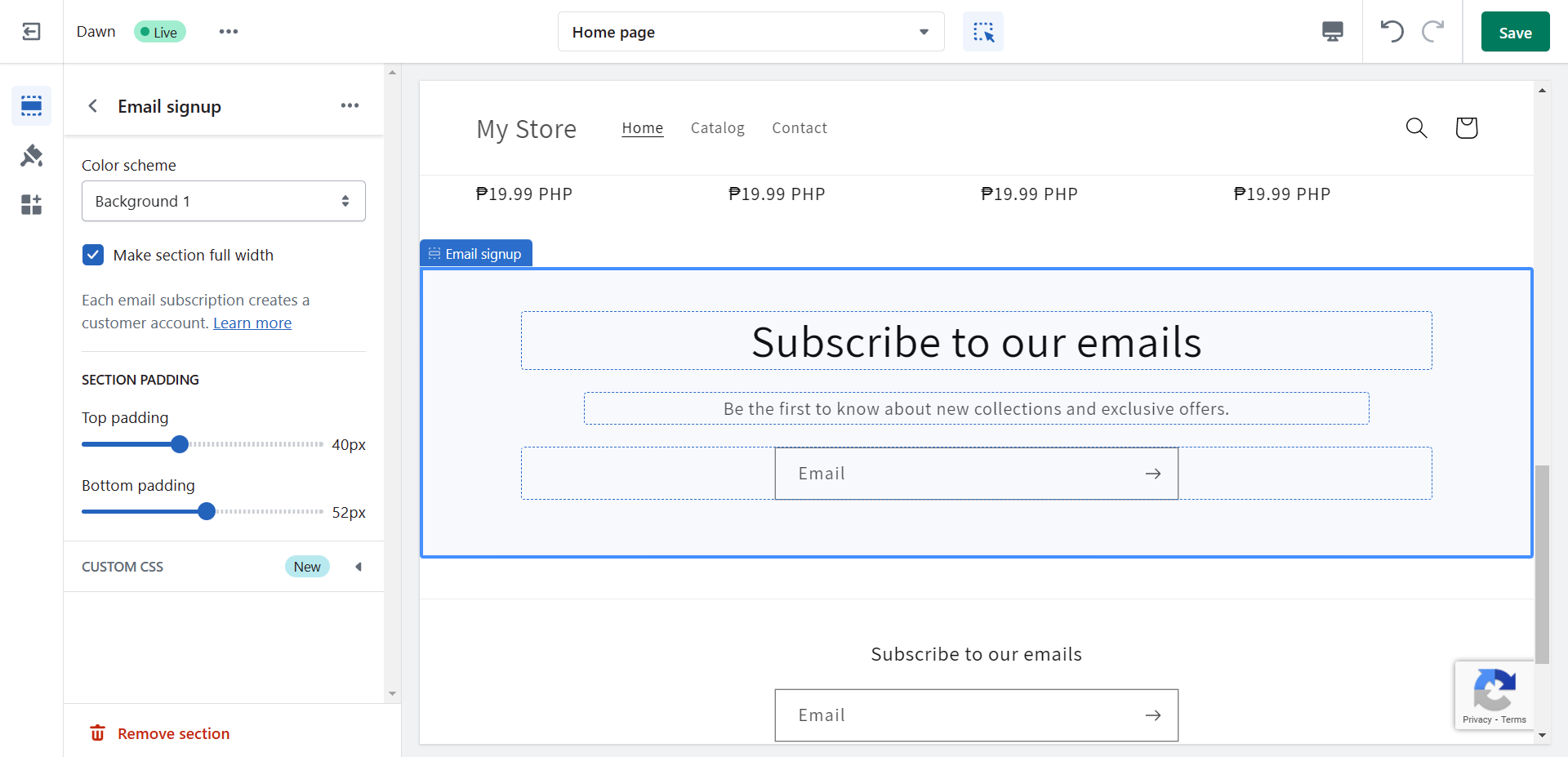Click the New badge beside Custom CSS

pos(307,567)
